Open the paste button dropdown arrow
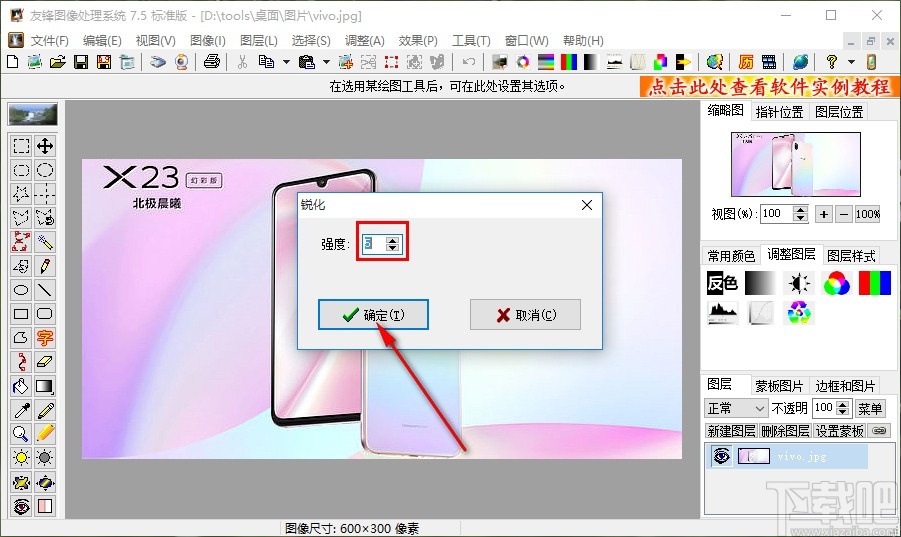Viewport: 901px width, 537px height. click(x=326, y=61)
